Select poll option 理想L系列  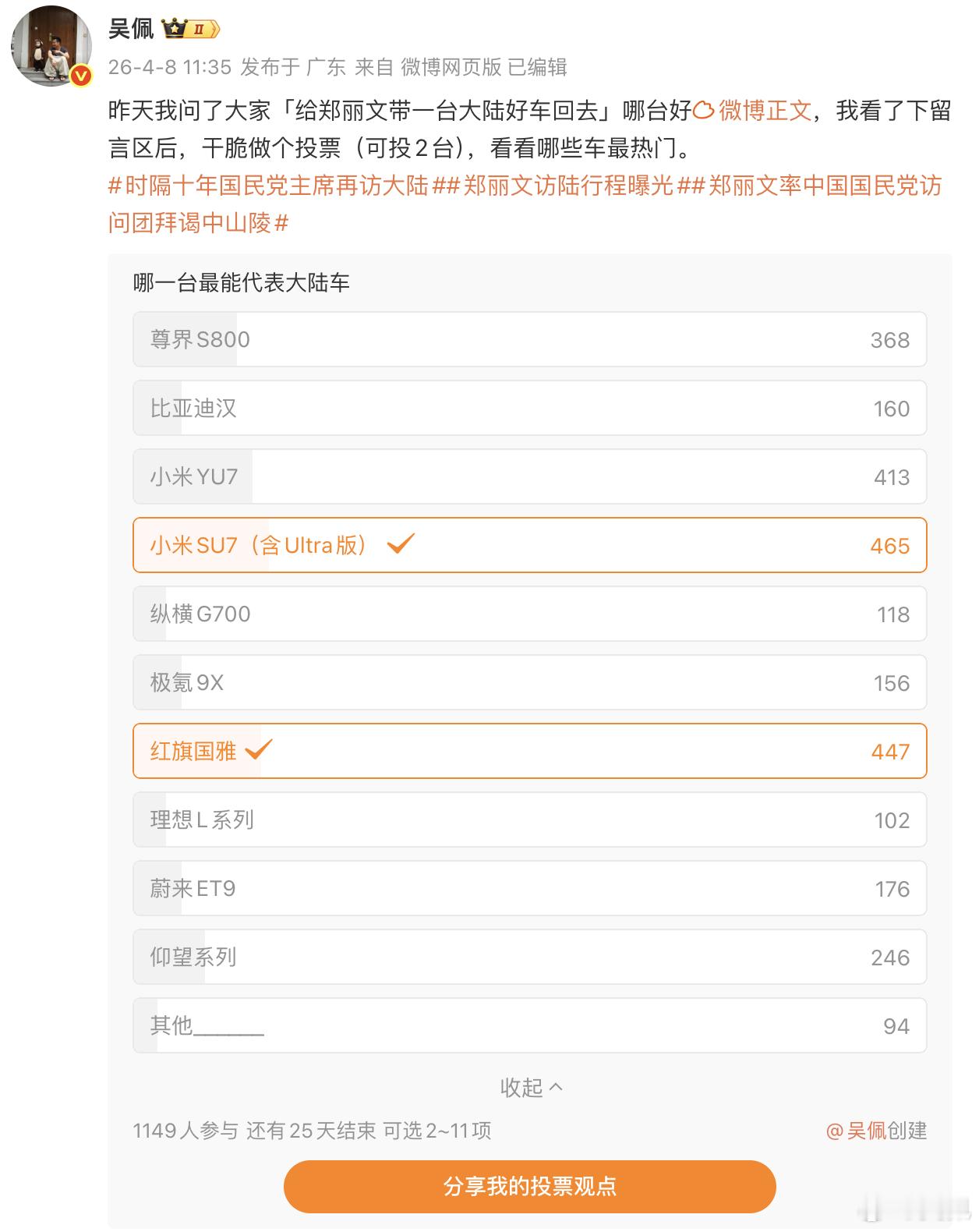529,820
